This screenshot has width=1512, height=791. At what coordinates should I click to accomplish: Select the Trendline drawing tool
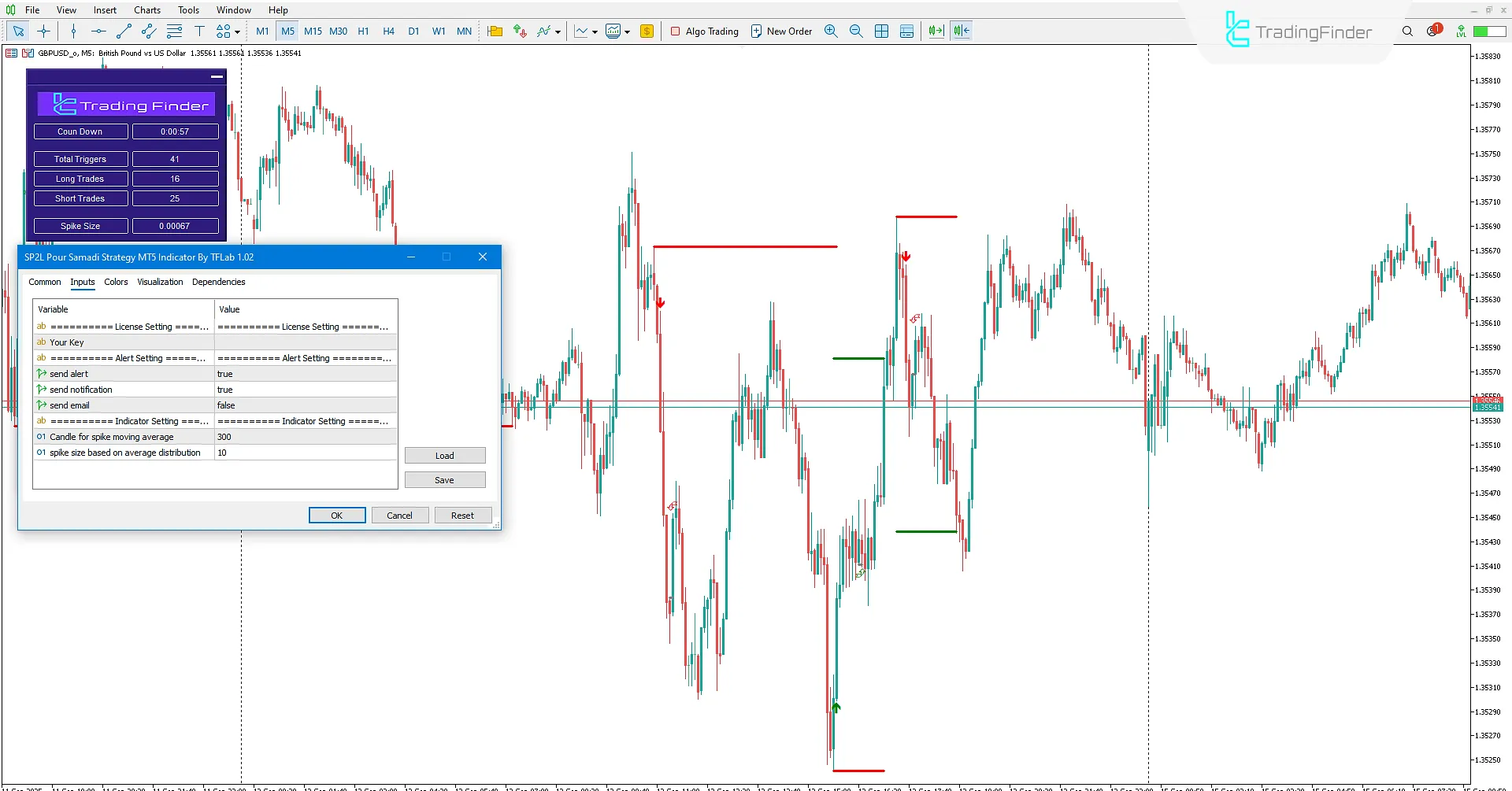(124, 31)
